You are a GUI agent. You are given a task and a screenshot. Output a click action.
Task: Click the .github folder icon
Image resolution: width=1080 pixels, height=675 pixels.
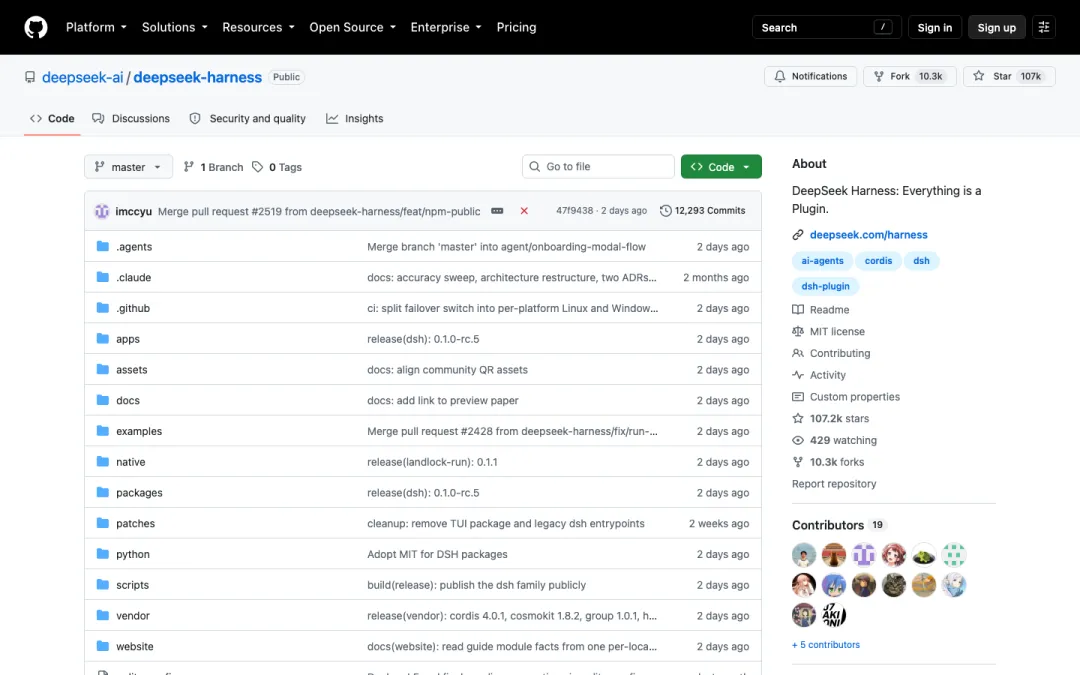(x=103, y=308)
